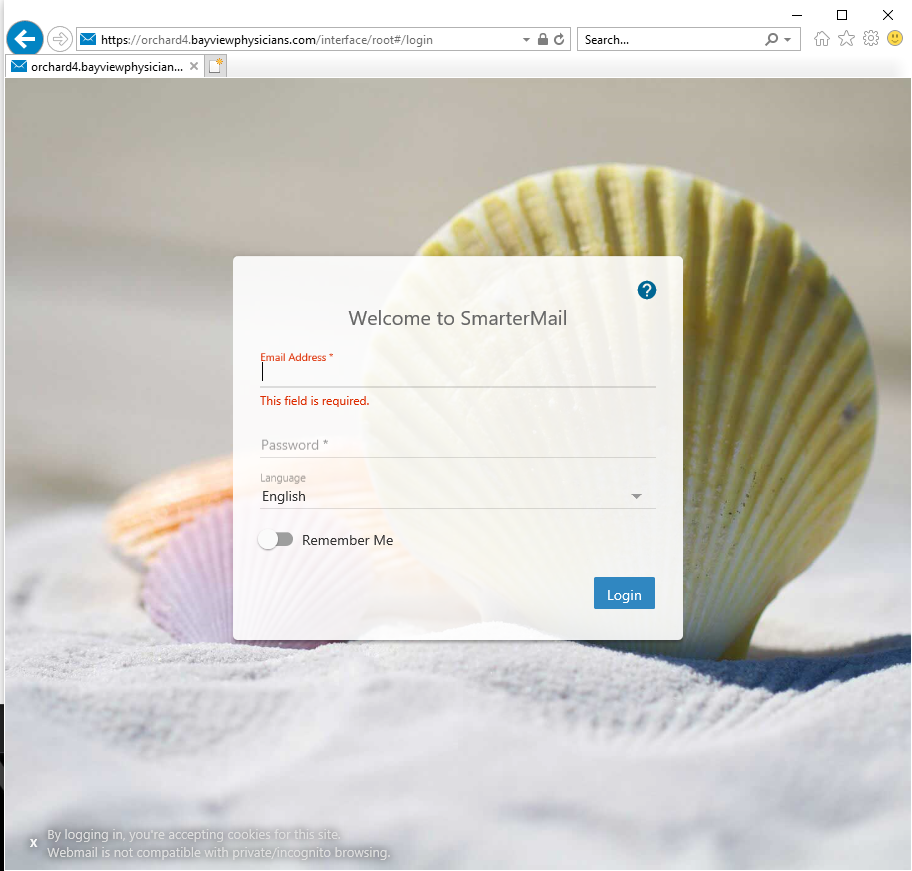Screen dimensions: 912x871
Task: Click the security lock icon in address bar
Action: 543,40
